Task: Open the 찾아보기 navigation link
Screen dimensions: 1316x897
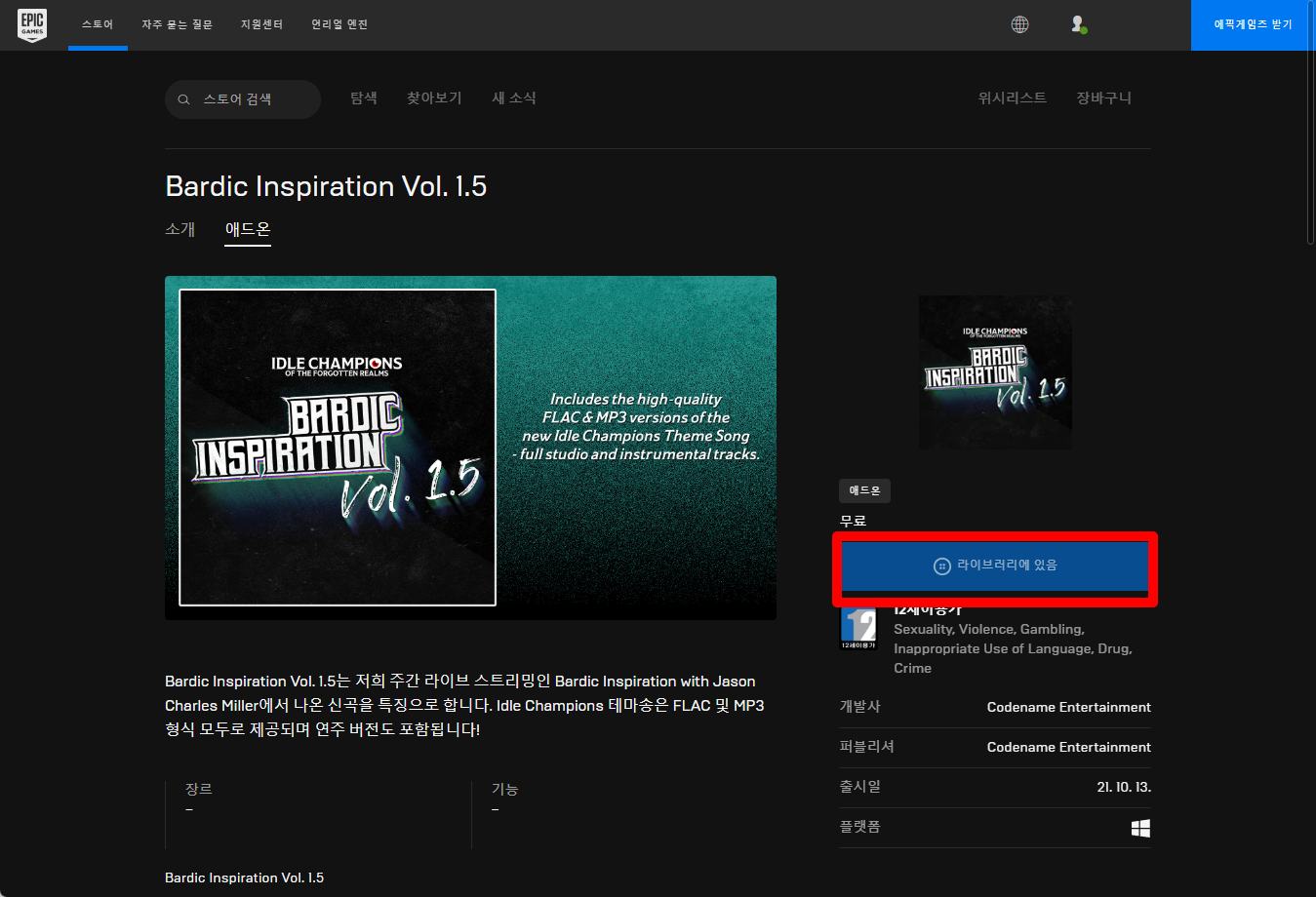Action: (434, 98)
